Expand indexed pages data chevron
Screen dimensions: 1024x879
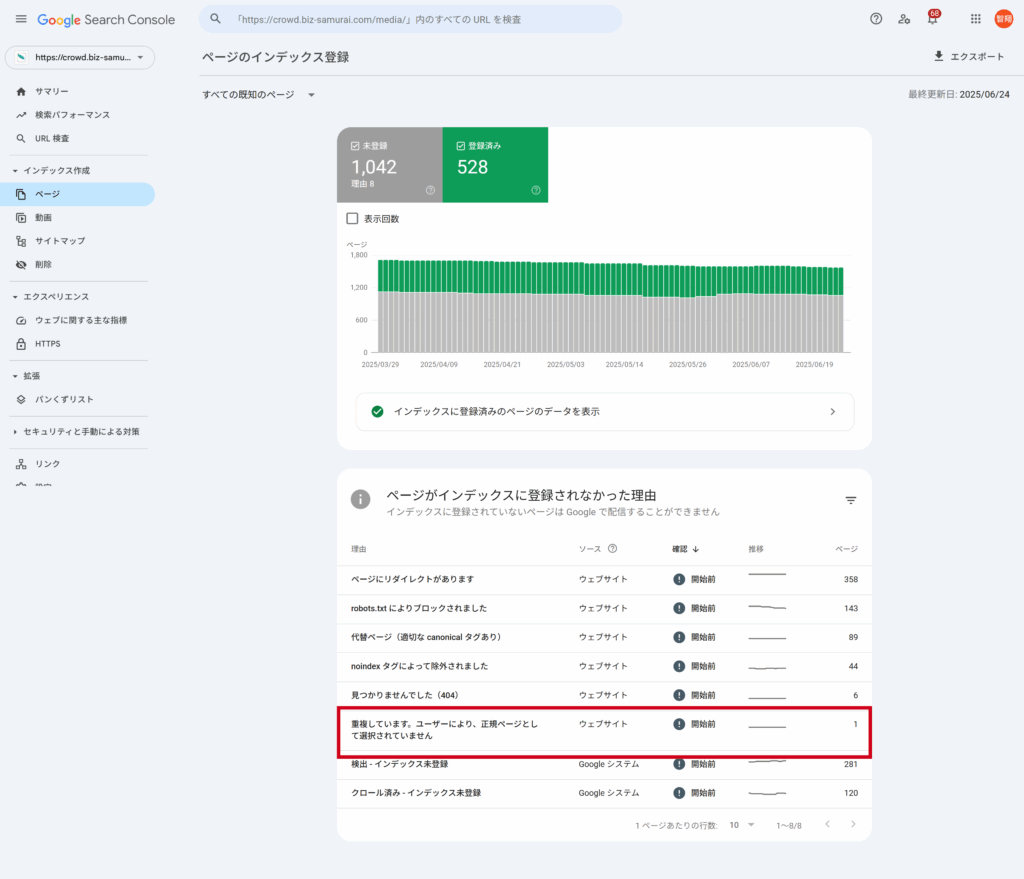tap(833, 411)
